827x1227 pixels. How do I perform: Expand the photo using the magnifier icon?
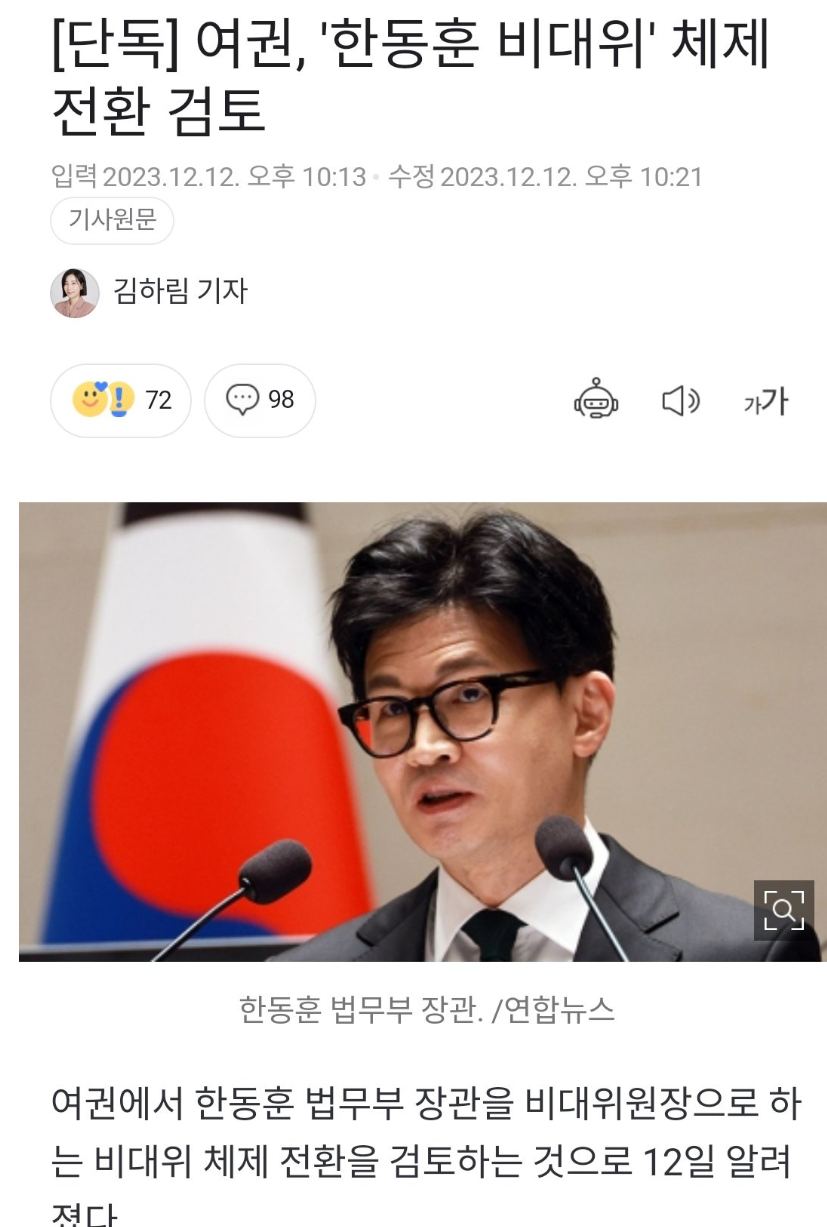(783, 910)
